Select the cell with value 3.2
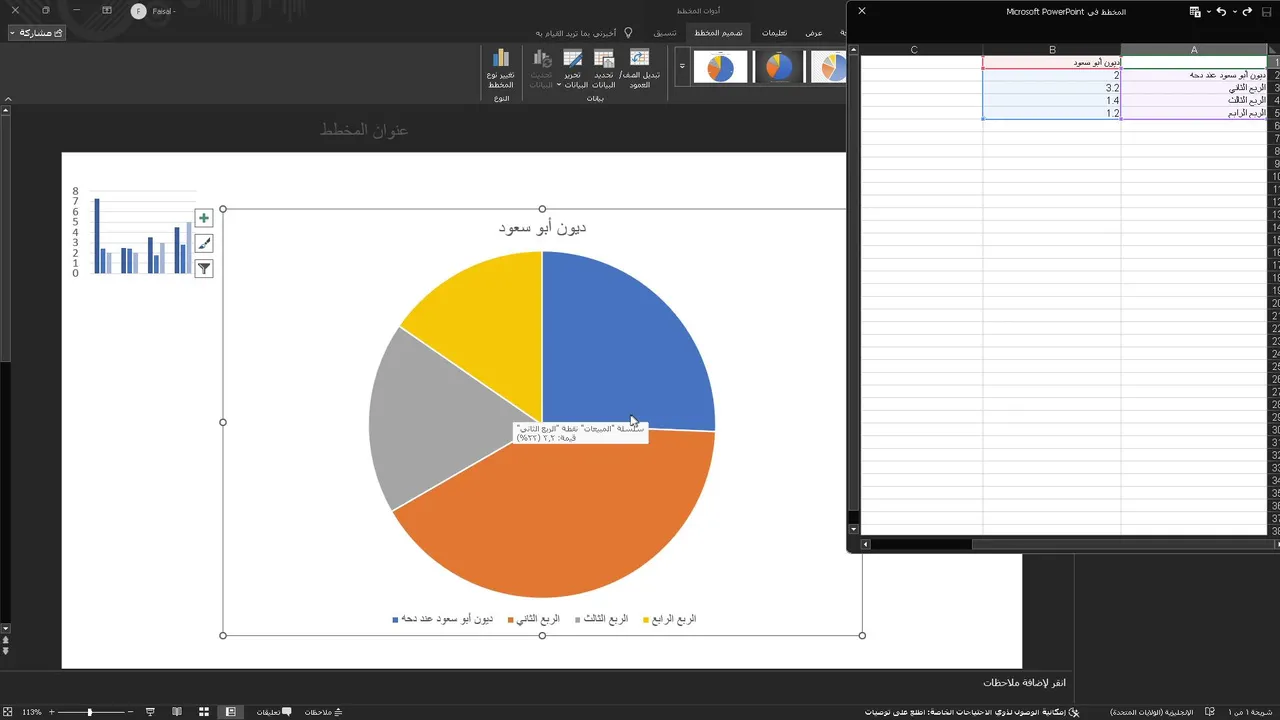This screenshot has height=720, width=1280. (1052, 88)
